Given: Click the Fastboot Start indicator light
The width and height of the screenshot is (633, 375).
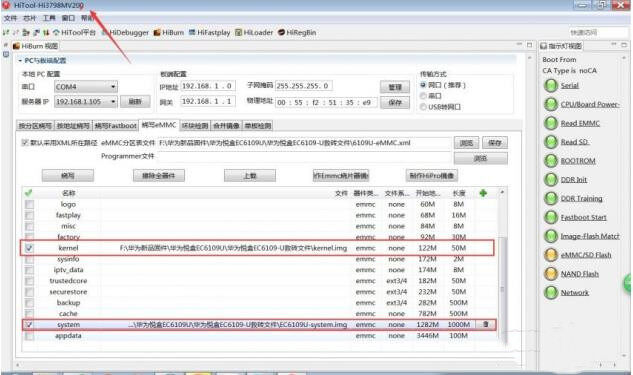Looking at the screenshot, I should pos(551,217).
